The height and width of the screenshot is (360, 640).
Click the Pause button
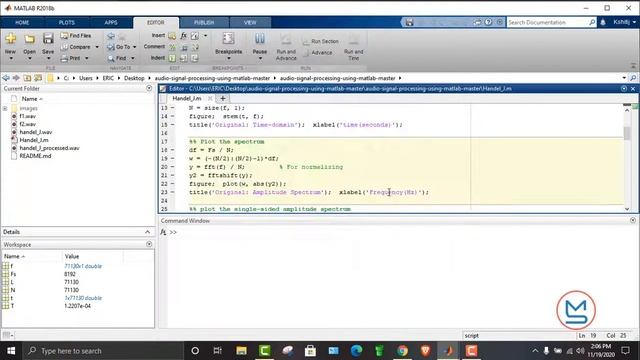pos(260,46)
